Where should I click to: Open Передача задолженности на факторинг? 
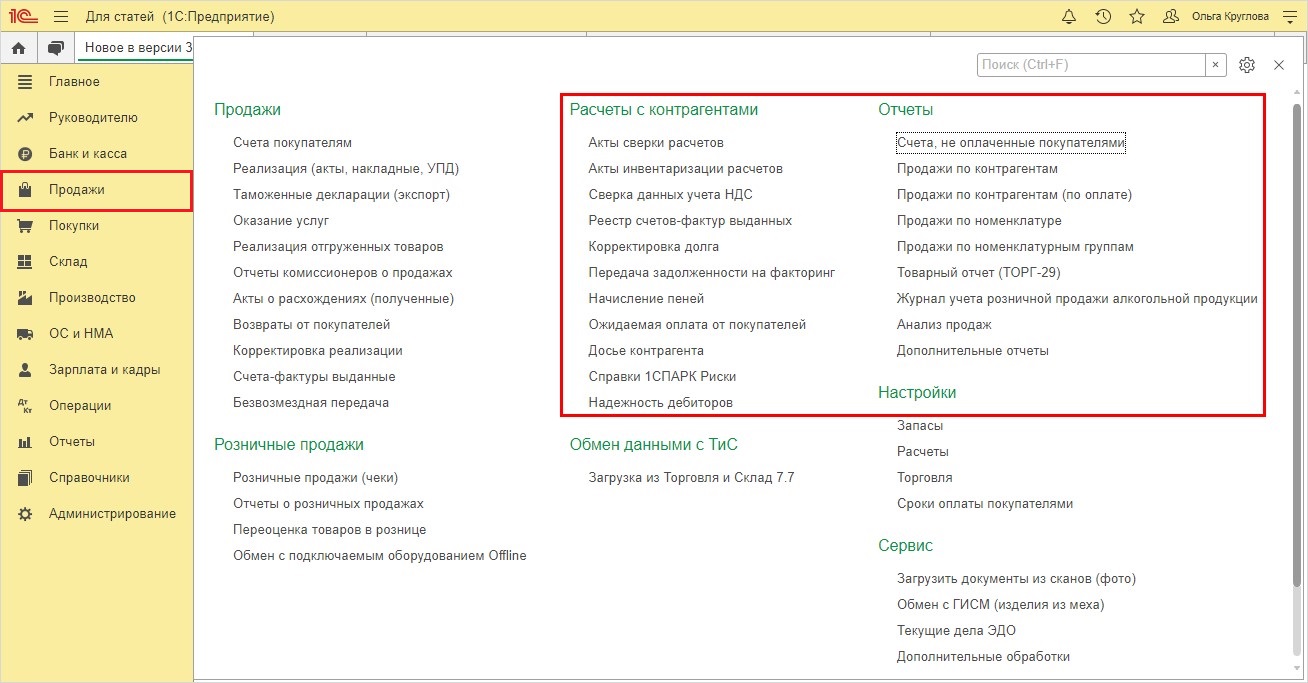pyautogui.click(x=711, y=273)
